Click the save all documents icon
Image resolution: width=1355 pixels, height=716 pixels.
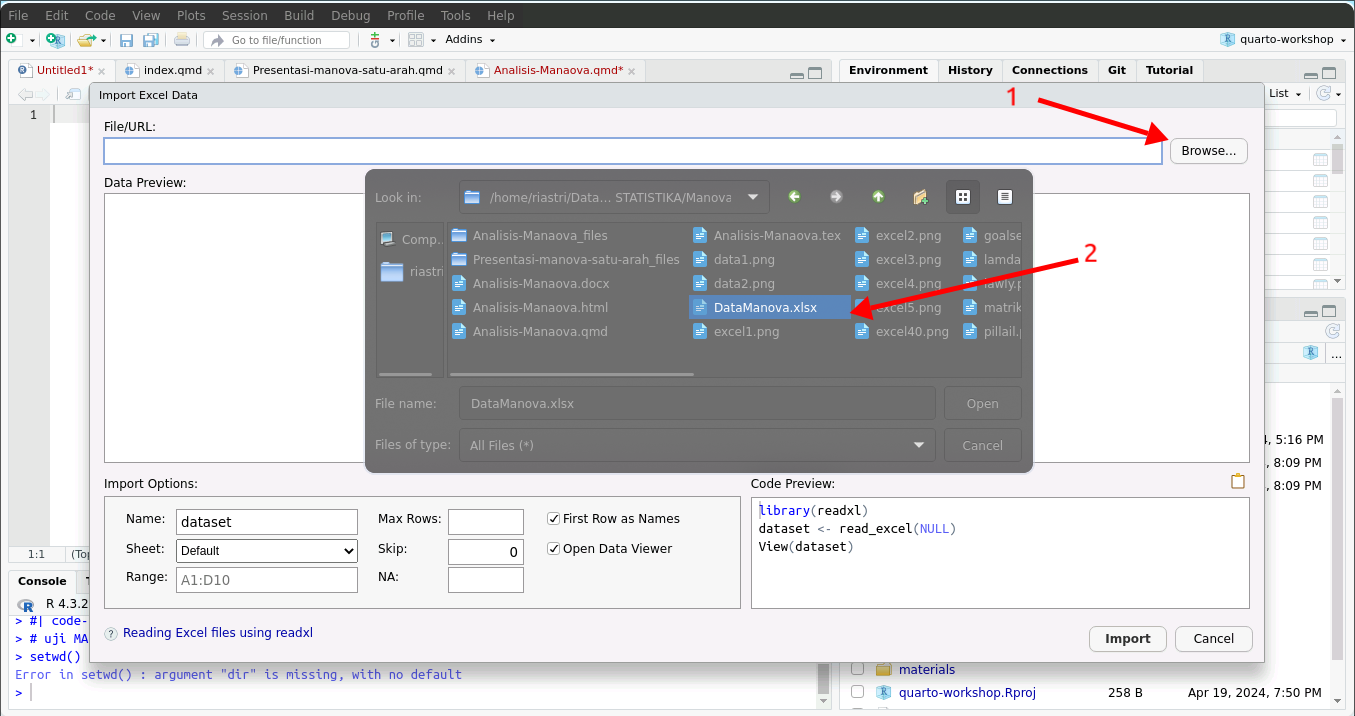pos(151,40)
